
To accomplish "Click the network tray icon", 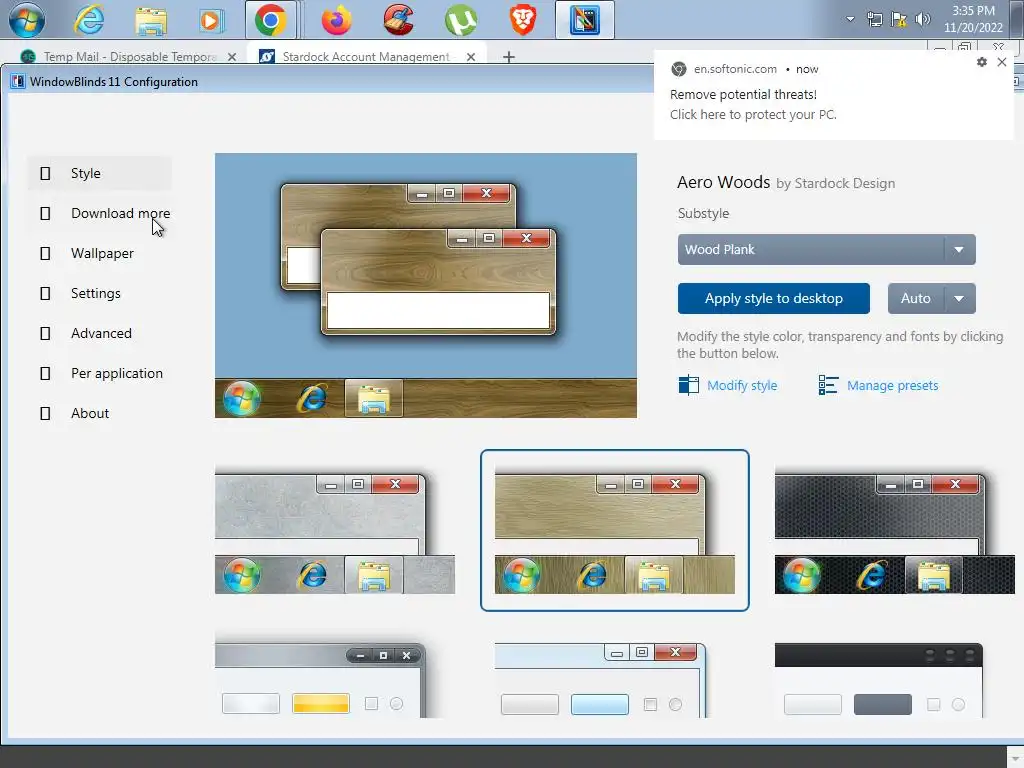I will point(874,19).
